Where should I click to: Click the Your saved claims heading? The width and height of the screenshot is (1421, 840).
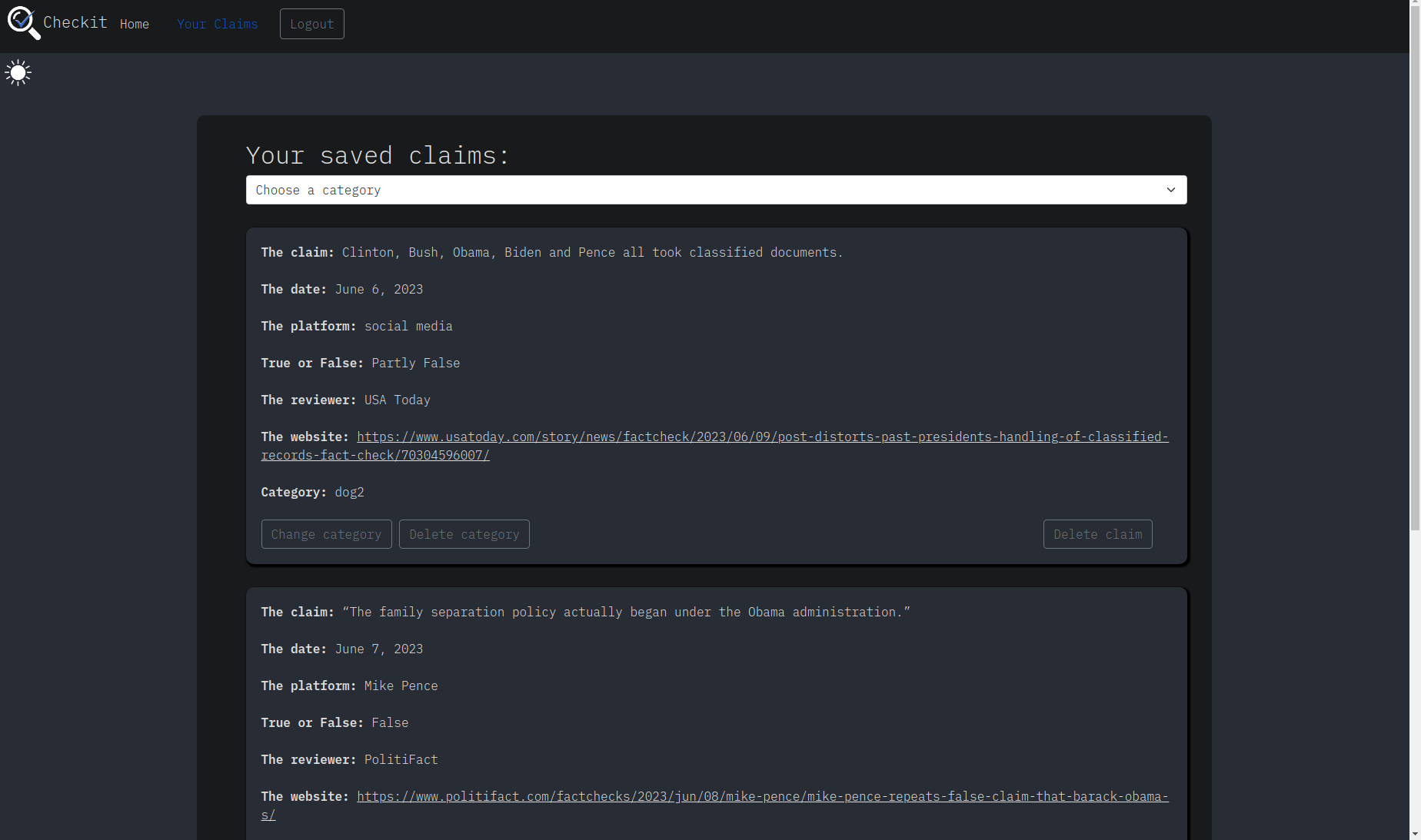378,156
